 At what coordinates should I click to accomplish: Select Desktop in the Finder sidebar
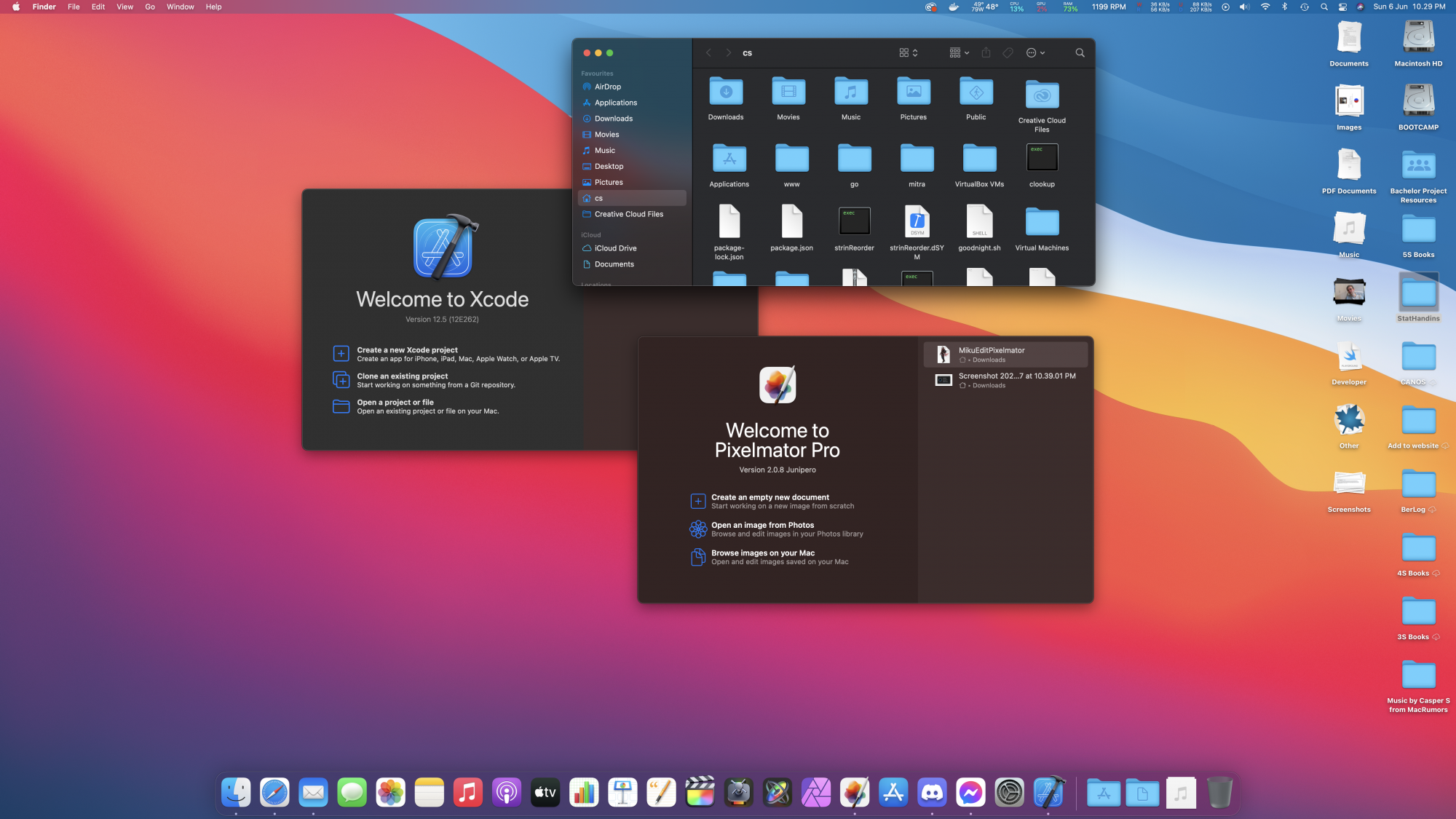[632, 167]
